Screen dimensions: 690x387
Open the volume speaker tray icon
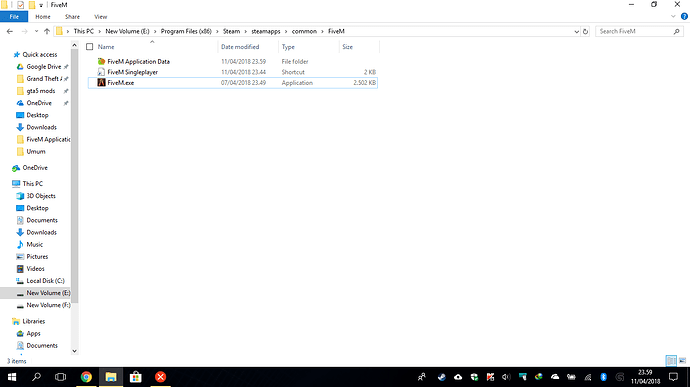(x=506, y=377)
